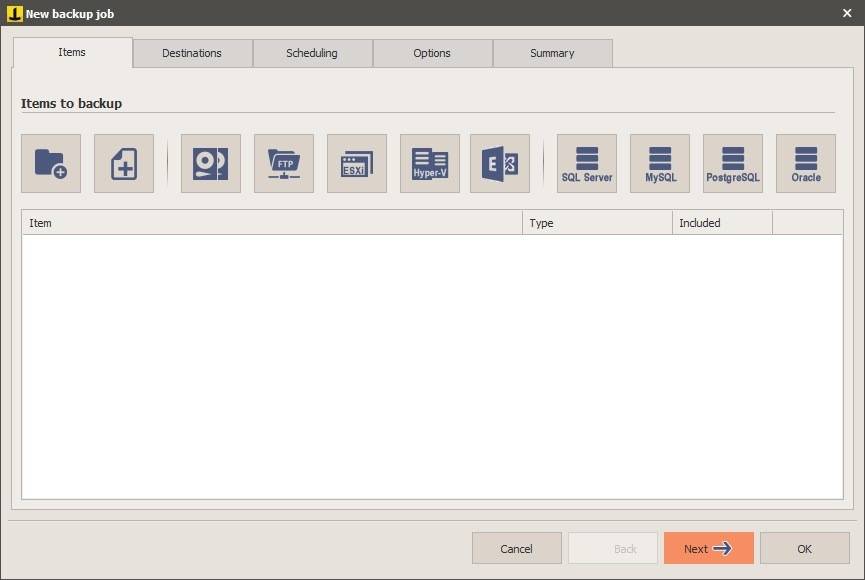Viewport: 865px width, 580px height.
Task: Add an FTP source to backup
Action: tap(283, 163)
